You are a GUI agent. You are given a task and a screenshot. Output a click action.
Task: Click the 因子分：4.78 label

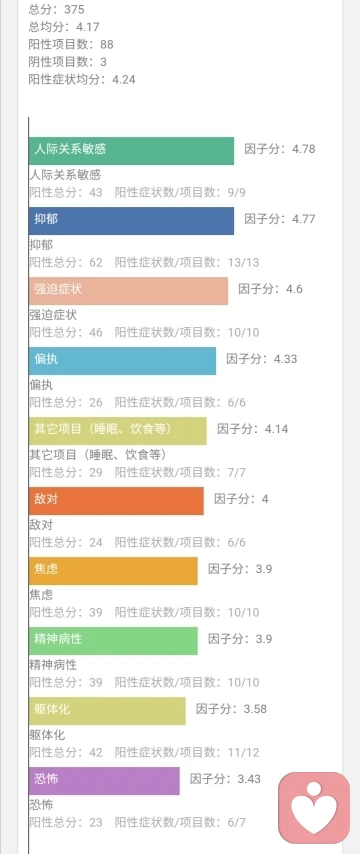280,149
